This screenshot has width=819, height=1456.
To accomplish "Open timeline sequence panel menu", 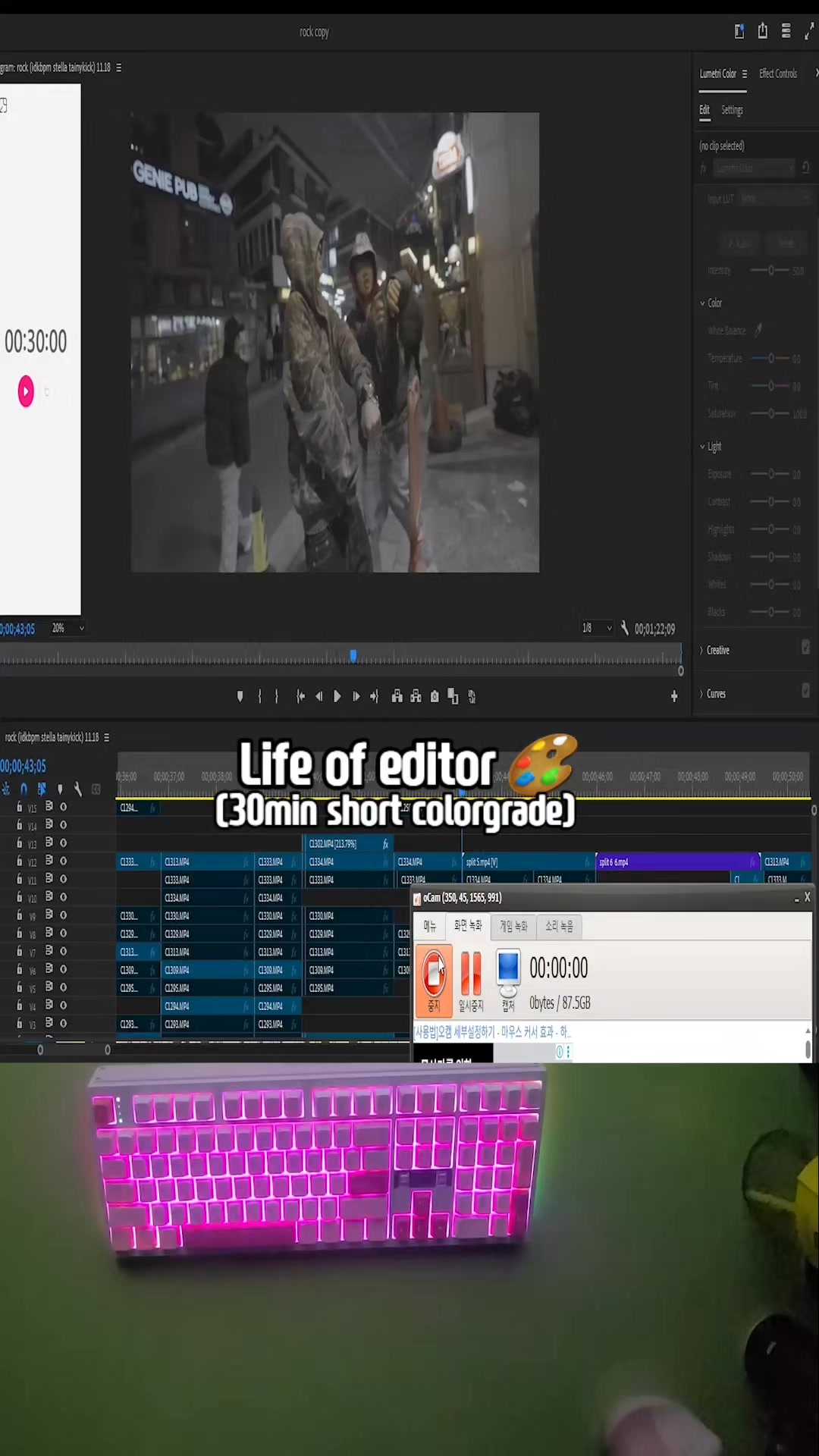I will click(x=106, y=737).
